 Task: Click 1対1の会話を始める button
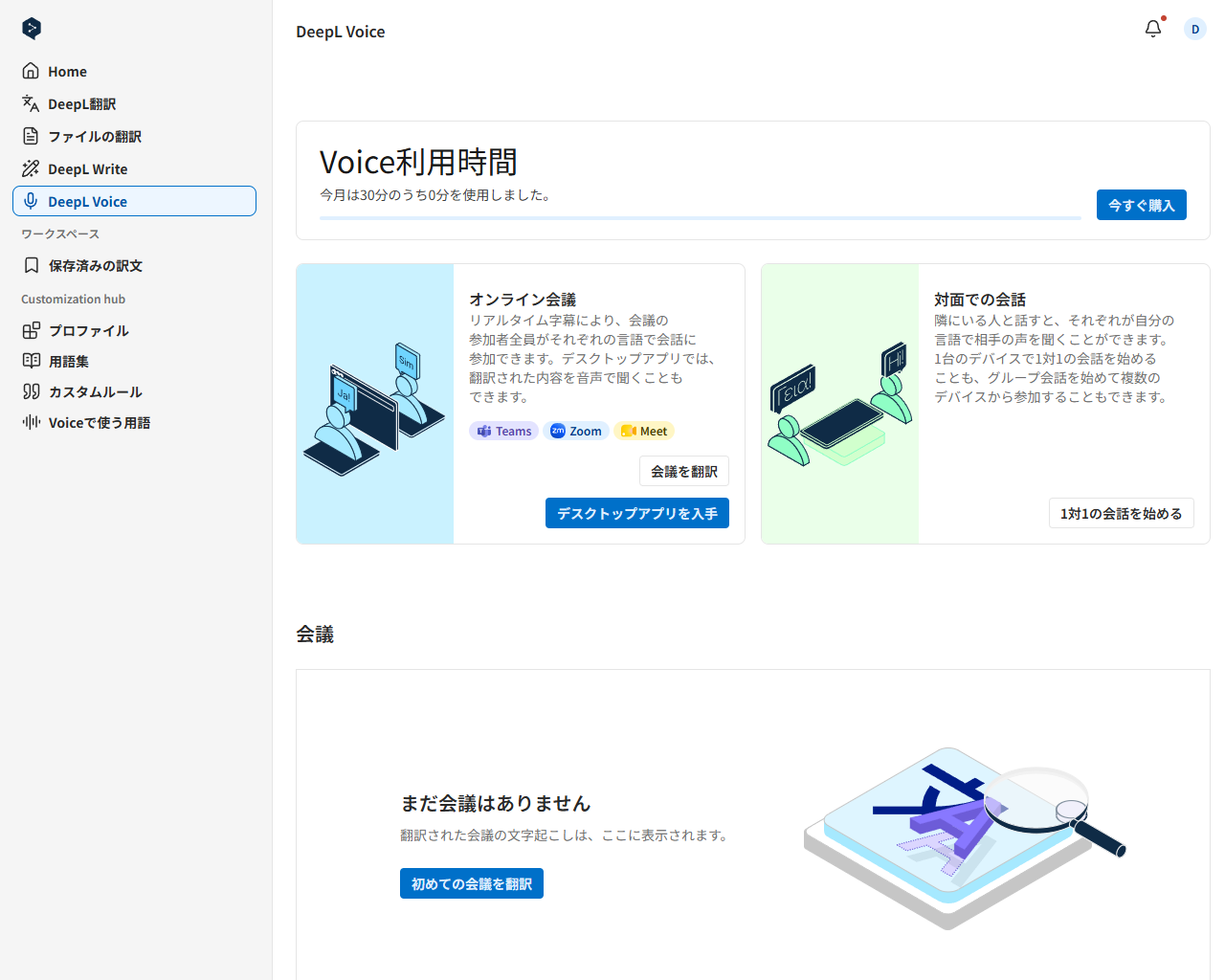click(1121, 513)
